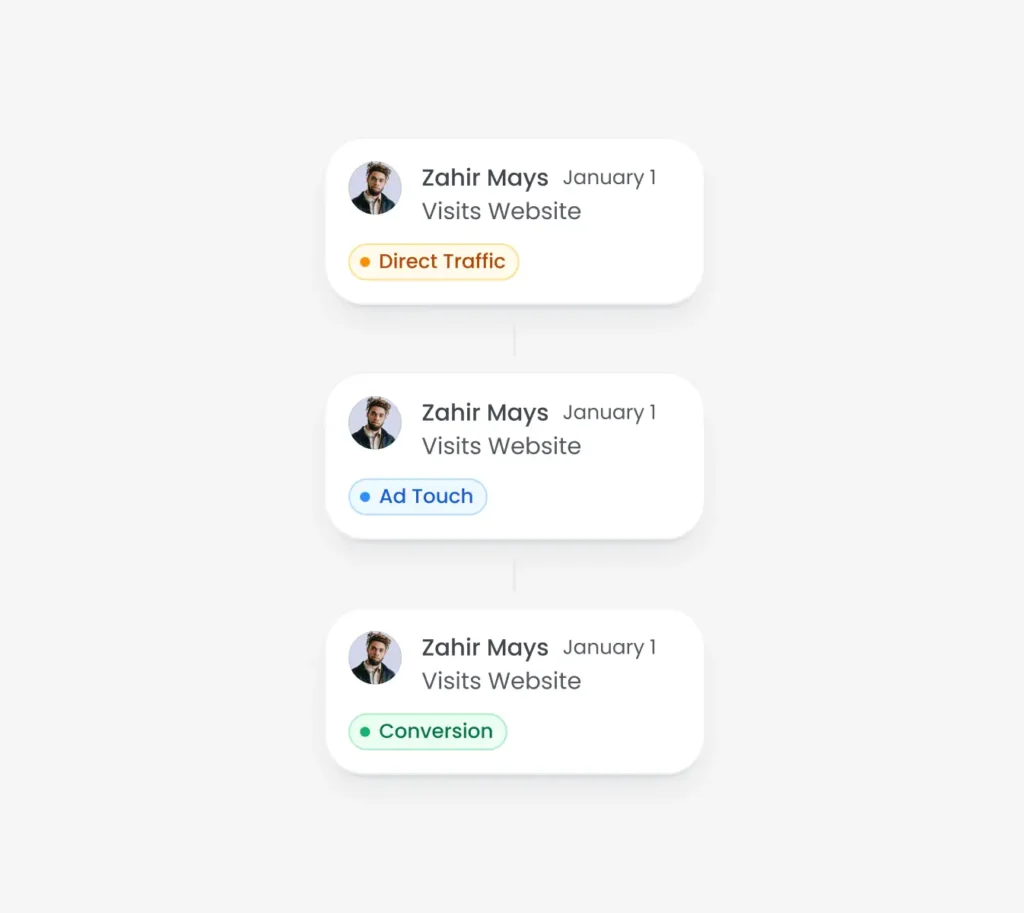This screenshot has width=1024, height=913.
Task: Click connector line between Ad Touch and Conversion cards
Action: tap(515, 575)
